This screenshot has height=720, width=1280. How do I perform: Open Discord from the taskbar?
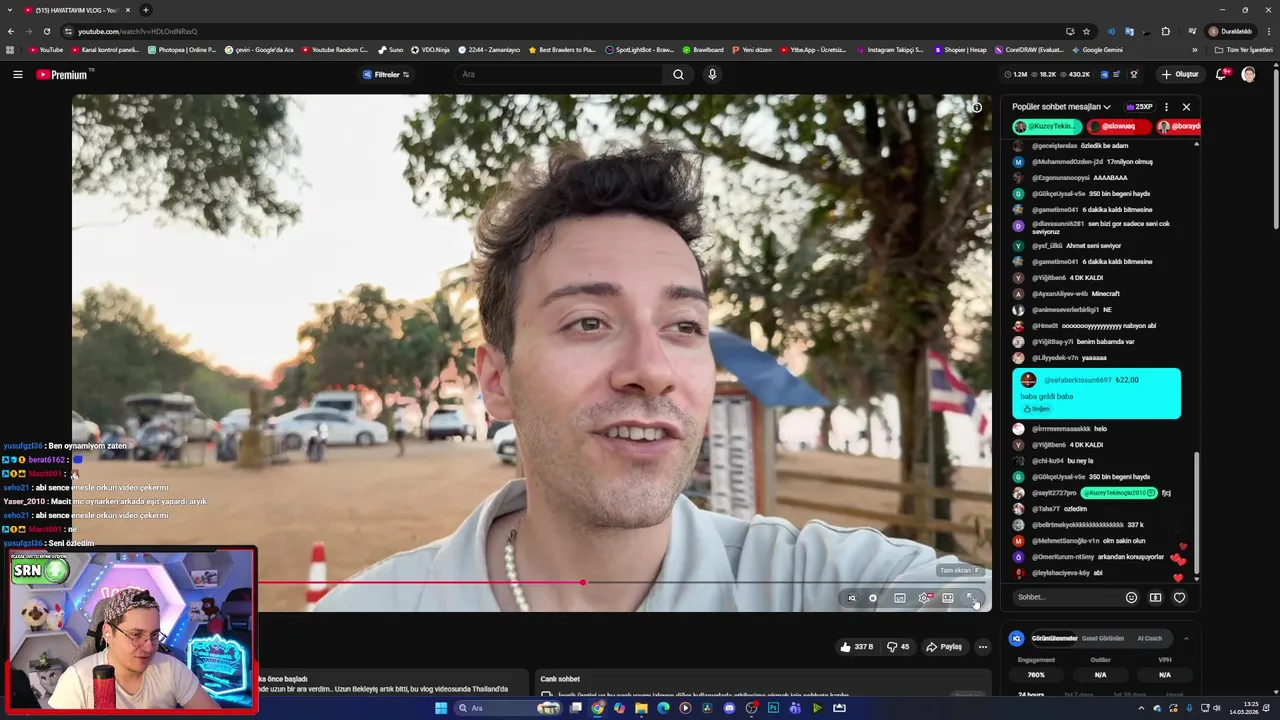click(x=729, y=708)
